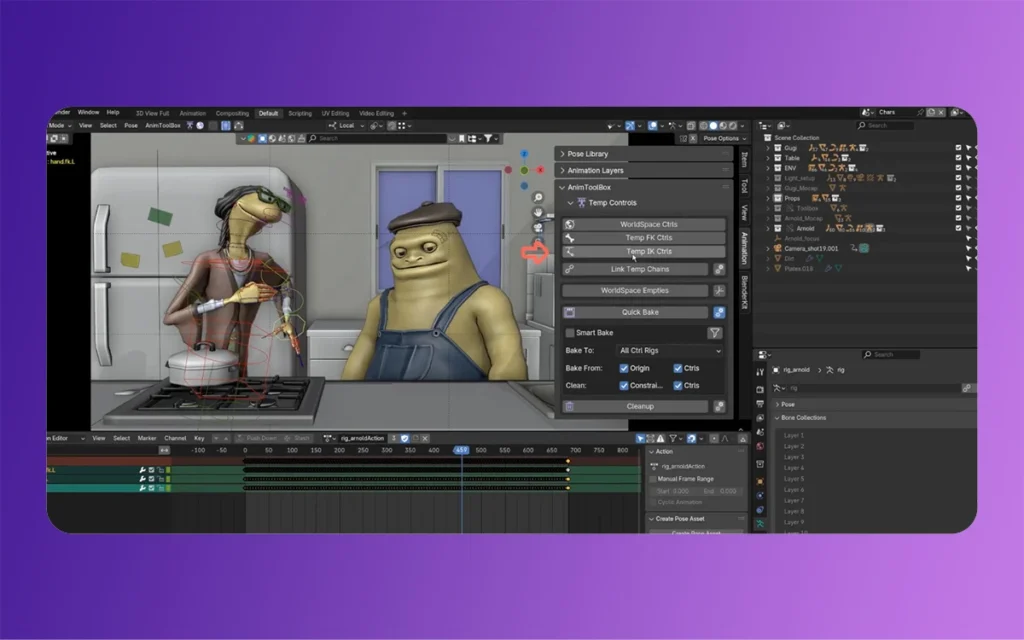Toggle exclude checkbox for Gugi collection

coord(958,148)
